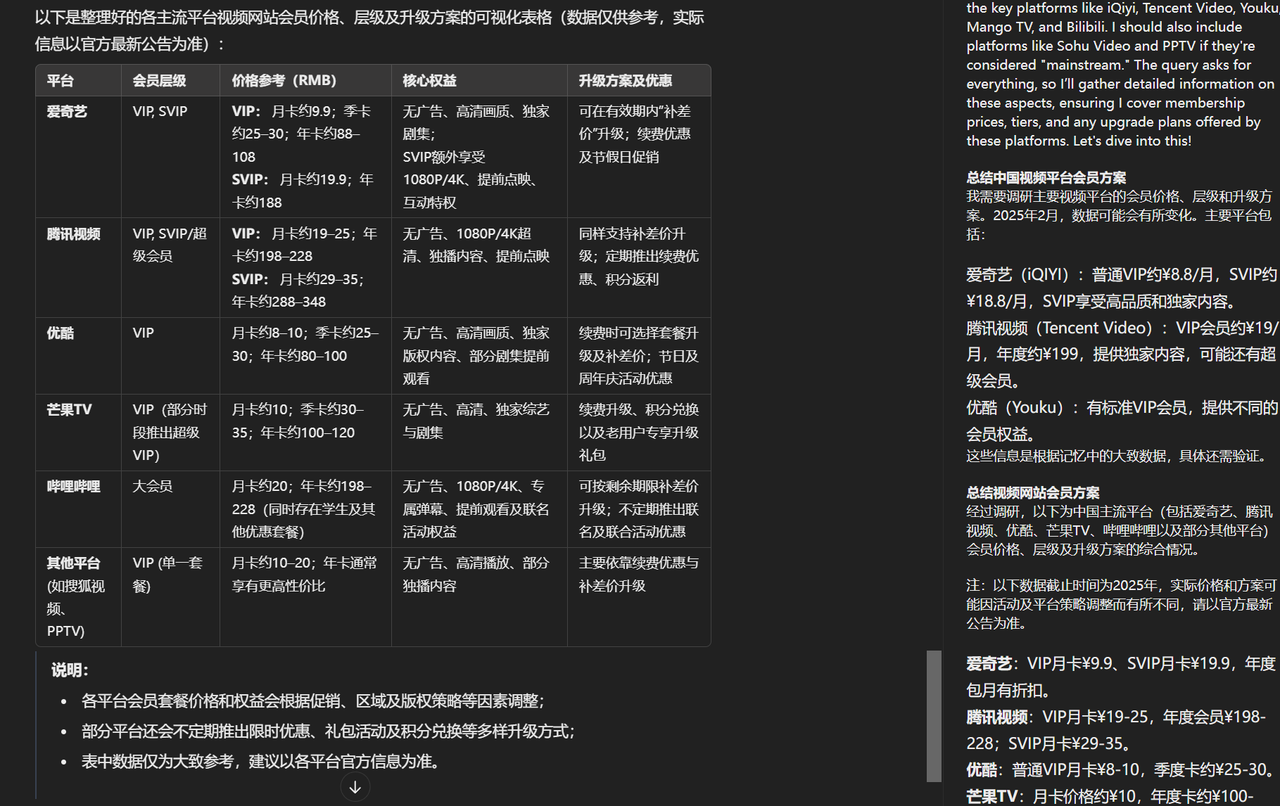Click 腾讯视频 price cell with 月卡约19–25

point(305,268)
